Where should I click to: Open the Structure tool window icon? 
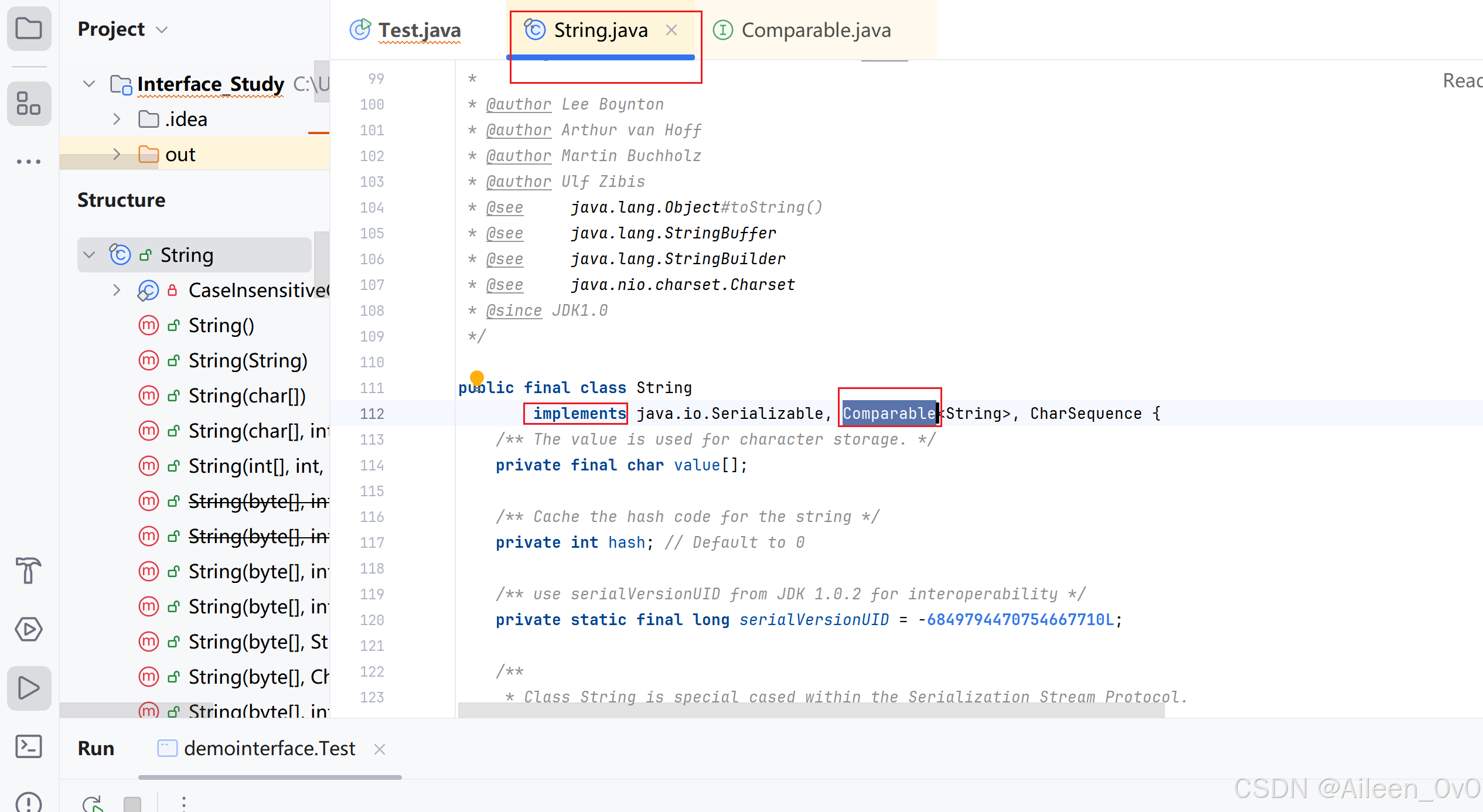coord(29,104)
